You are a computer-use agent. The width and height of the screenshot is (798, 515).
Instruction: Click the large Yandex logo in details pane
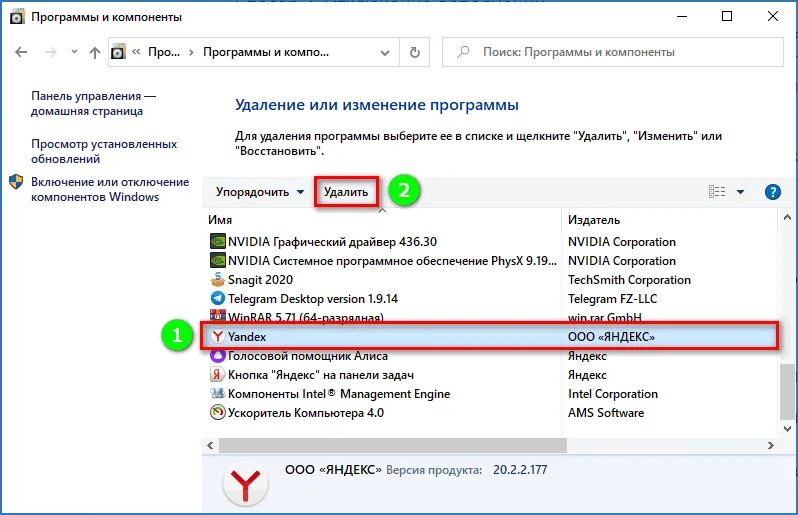(245, 484)
